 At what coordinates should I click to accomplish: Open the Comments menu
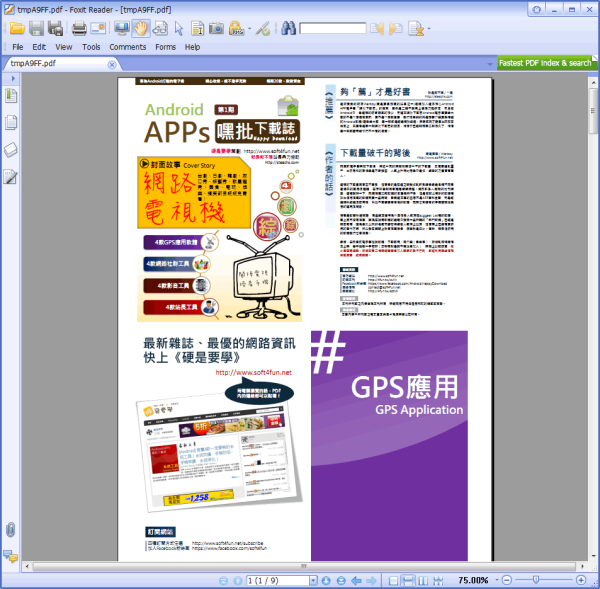(x=127, y=47)
